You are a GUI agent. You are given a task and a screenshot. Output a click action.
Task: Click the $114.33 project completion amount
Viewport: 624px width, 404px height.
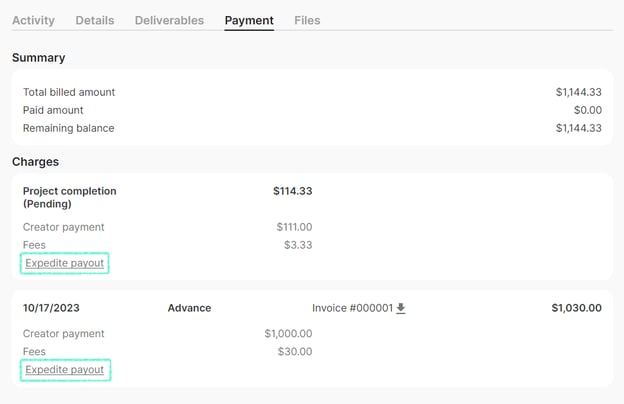point(292,191)
